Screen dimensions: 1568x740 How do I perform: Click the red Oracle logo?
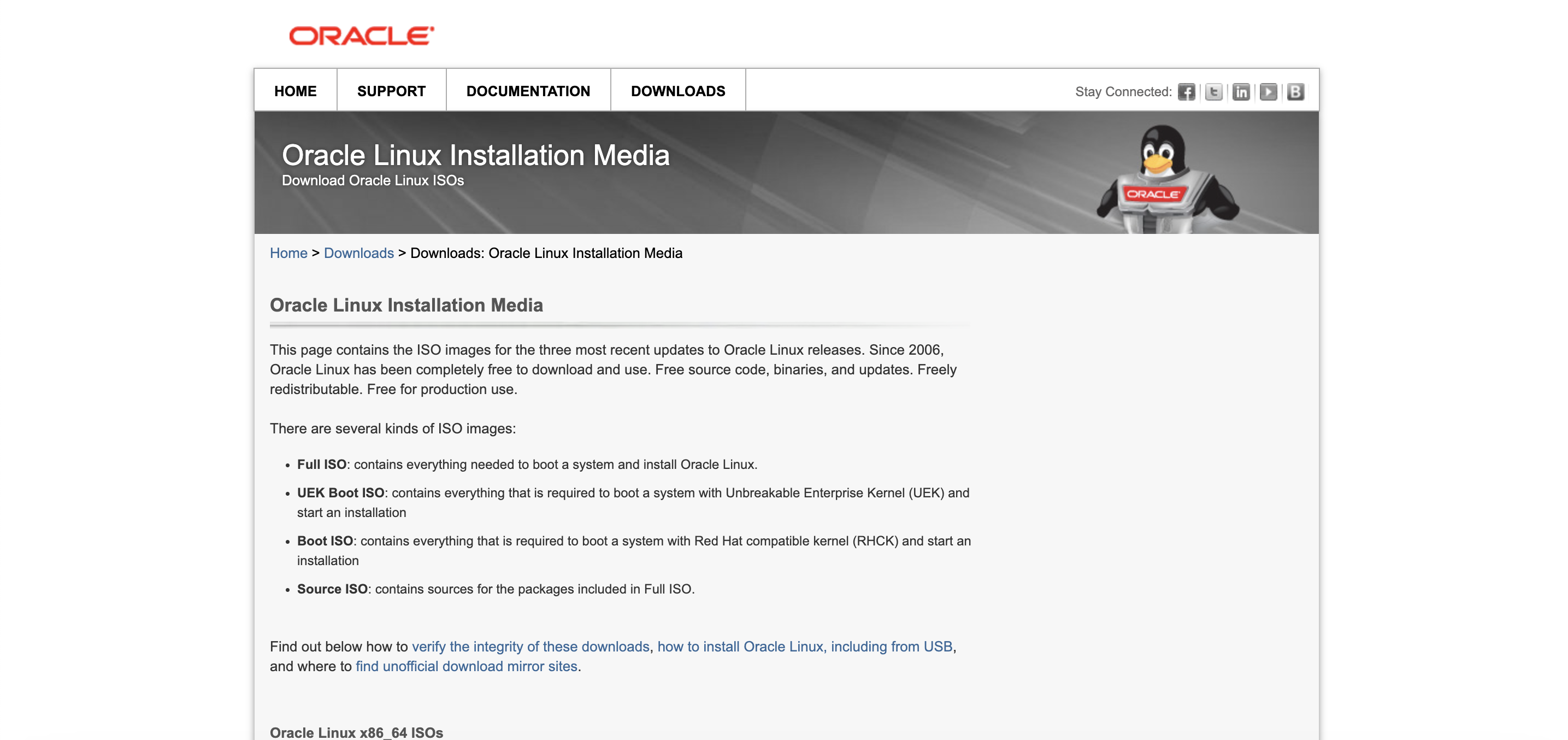point(362,36)
